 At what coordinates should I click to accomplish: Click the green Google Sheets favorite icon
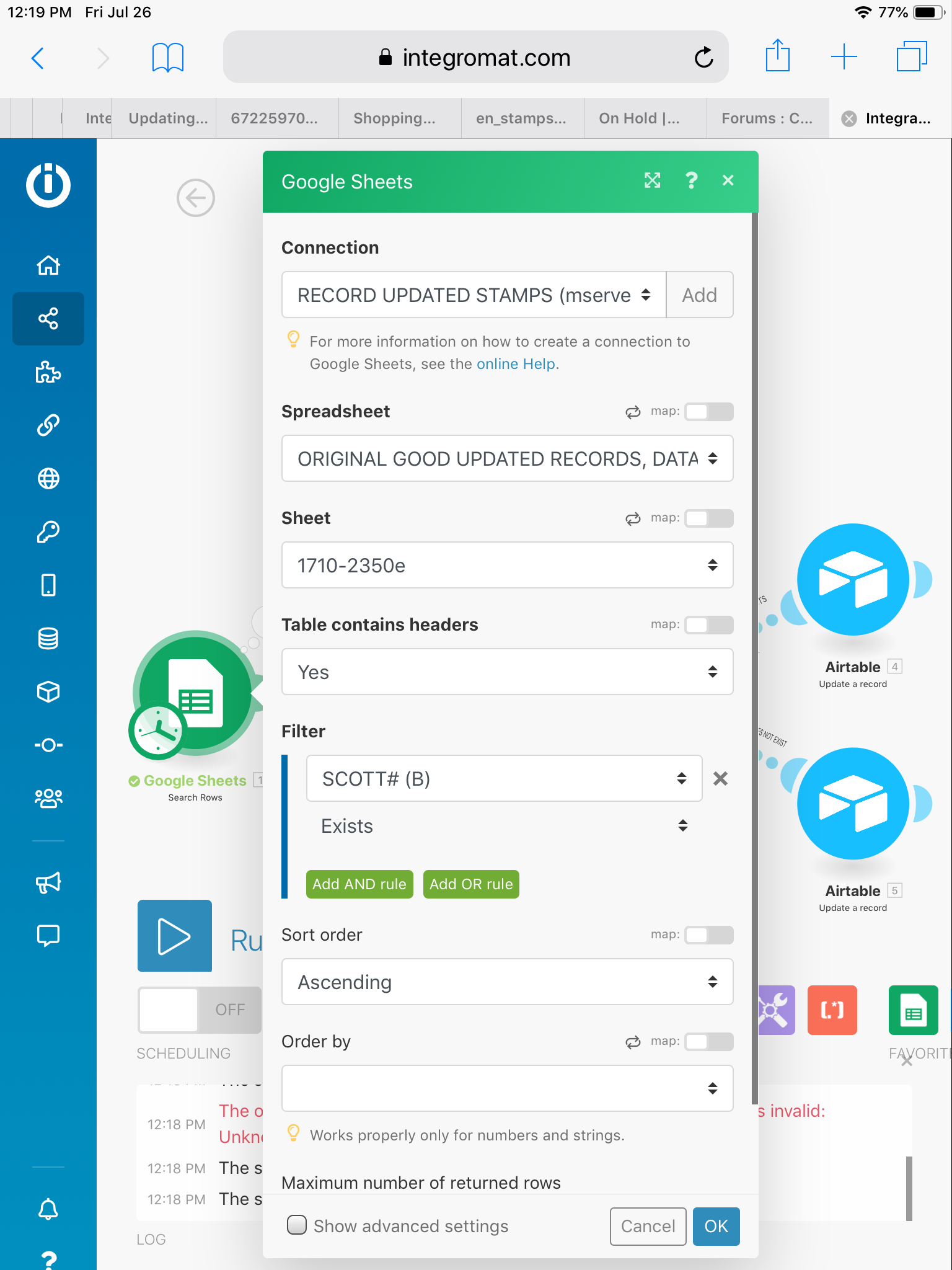(x=914, y=1010)
